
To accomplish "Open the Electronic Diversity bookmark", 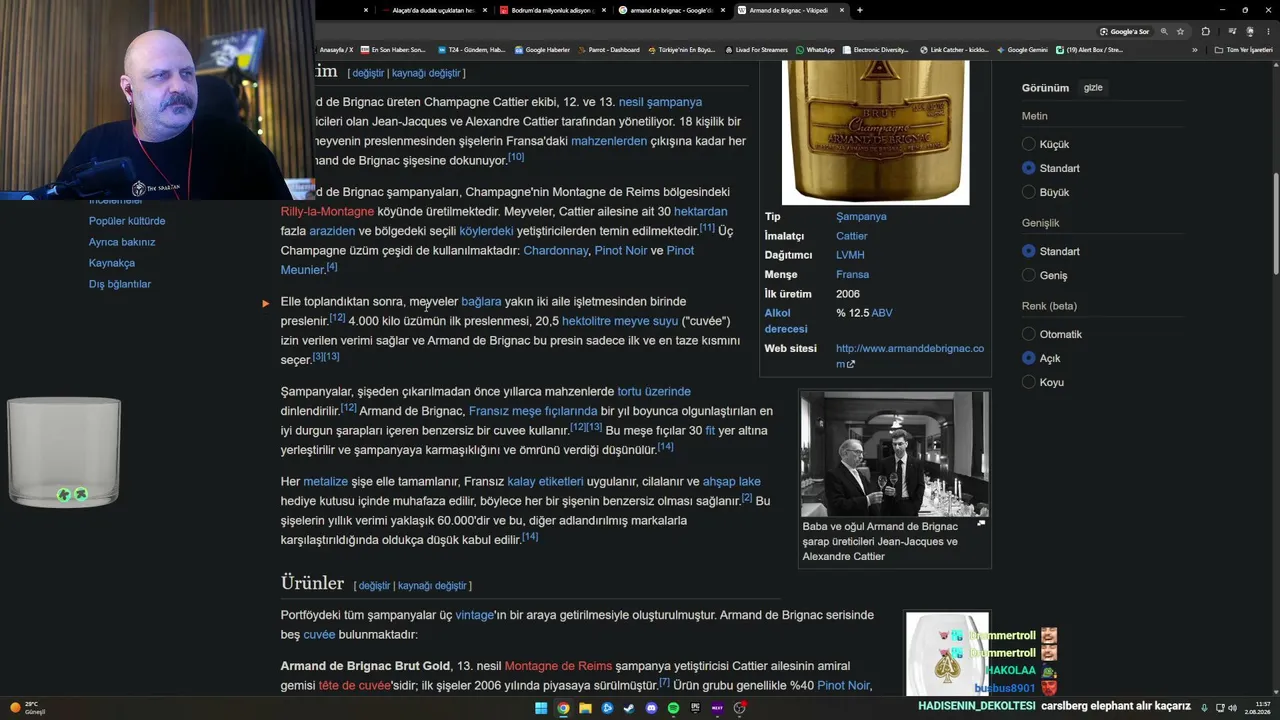I will point(876,50).
